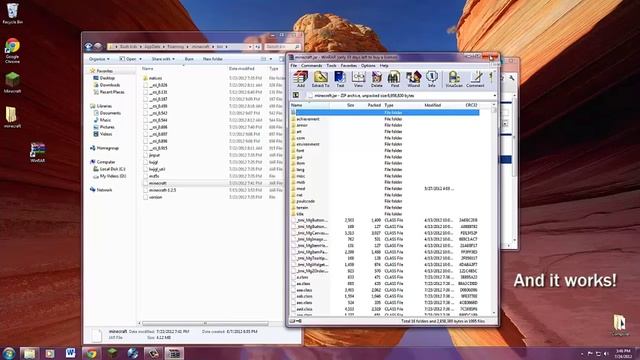
Task: Open the view options dropdown in Explorer
Action: pyautogui.click(x=271, y=59)
